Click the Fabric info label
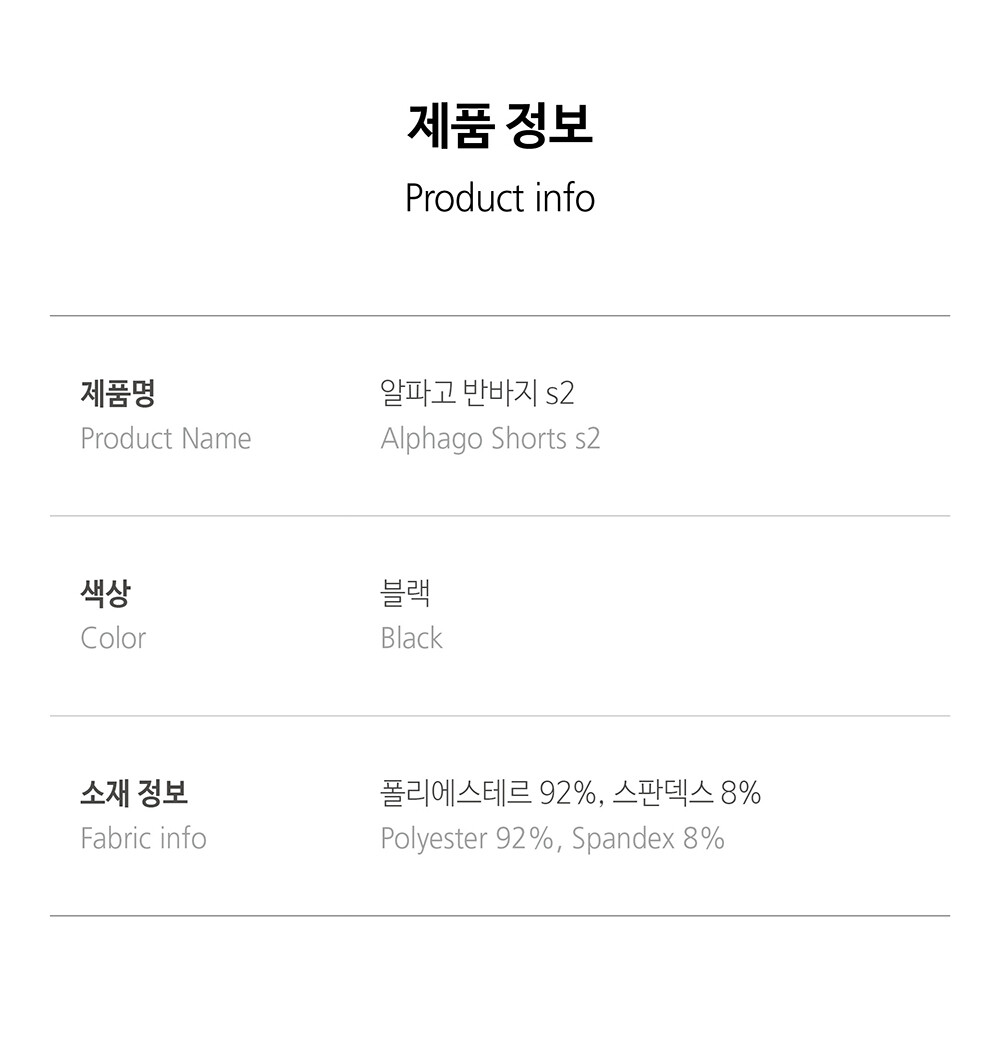This screenshot has width=1000, height=1060. tap(143, 838)
